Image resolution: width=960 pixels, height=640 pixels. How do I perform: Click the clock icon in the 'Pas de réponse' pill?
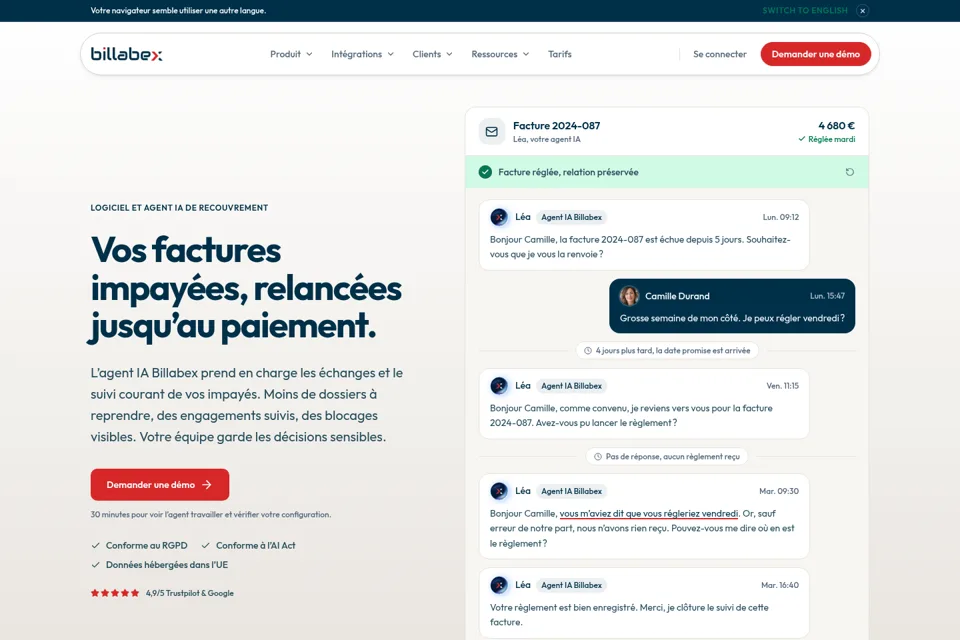598,457
